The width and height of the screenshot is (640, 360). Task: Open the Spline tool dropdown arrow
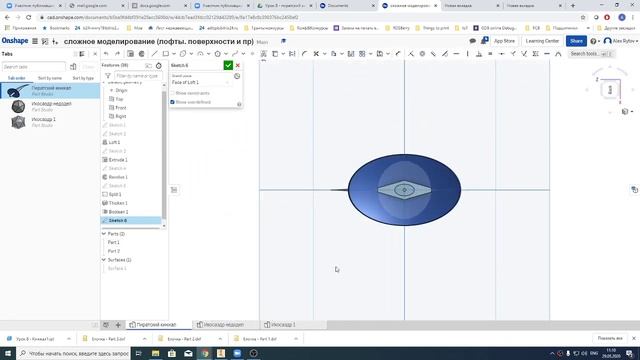pos(243,54)
